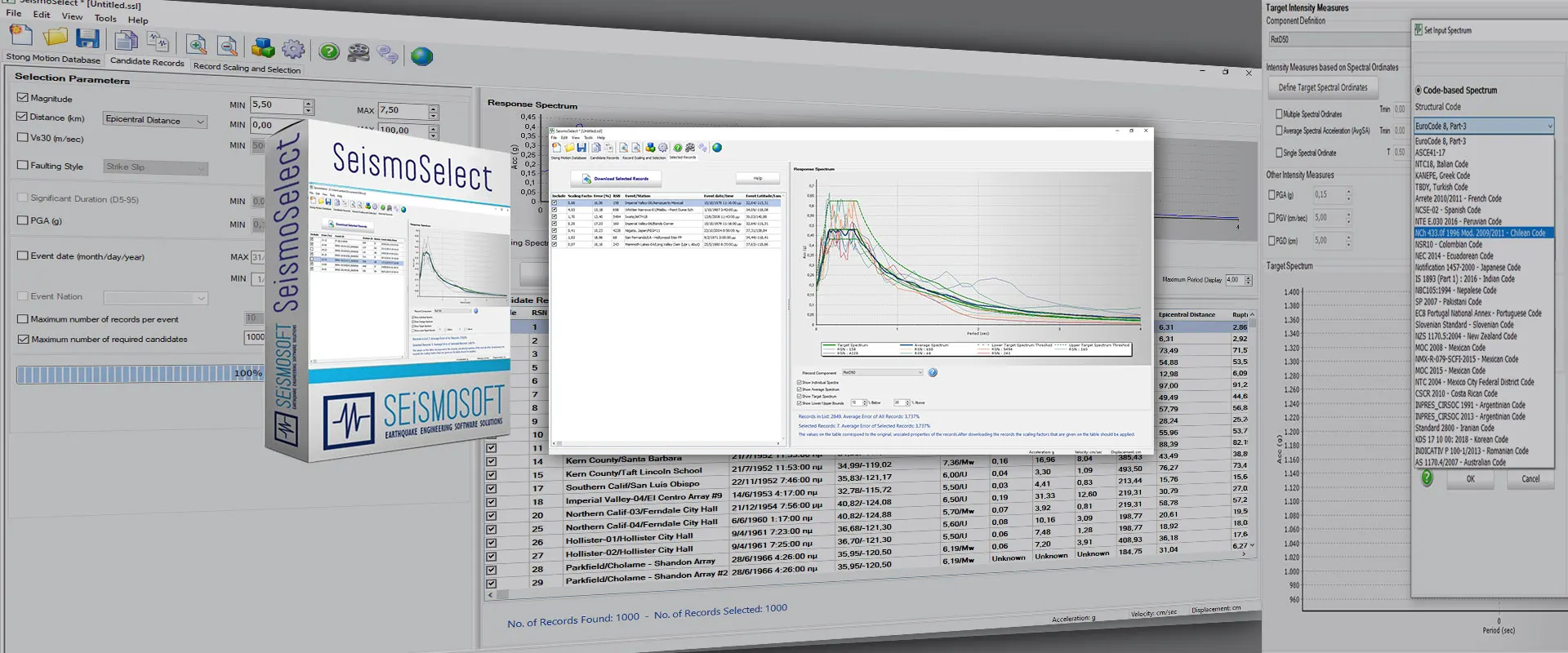Switch to the Candidate Records tab

tap(147, 62)
